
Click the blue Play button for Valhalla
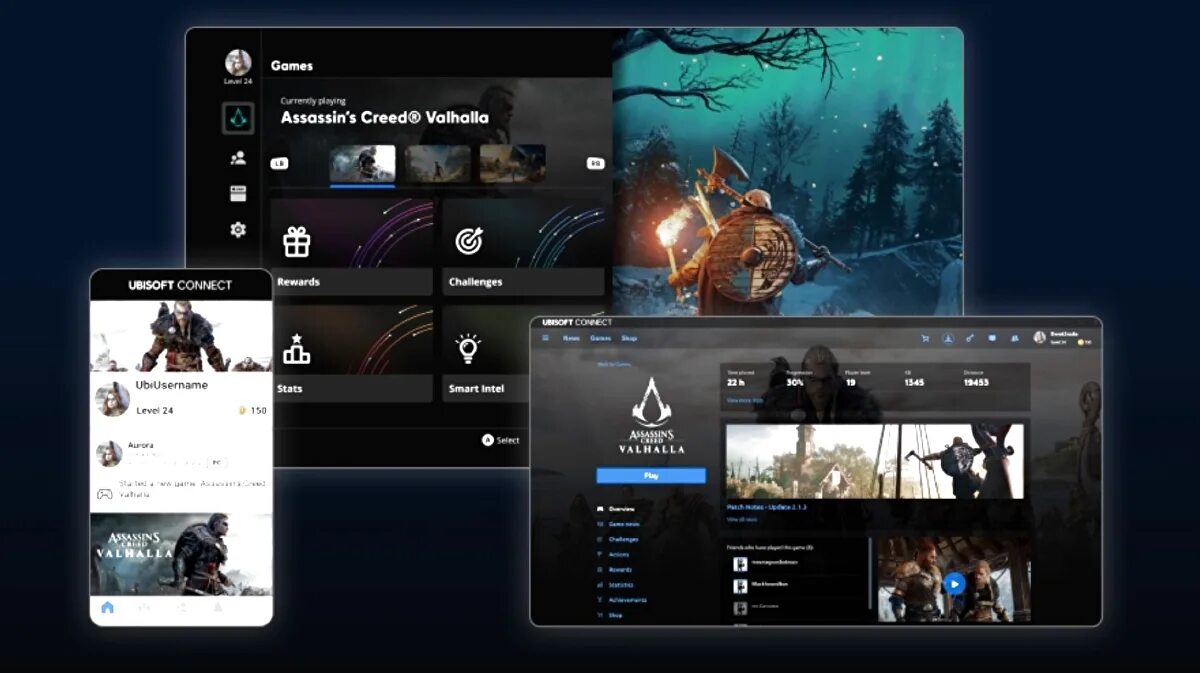click(651, 475)
